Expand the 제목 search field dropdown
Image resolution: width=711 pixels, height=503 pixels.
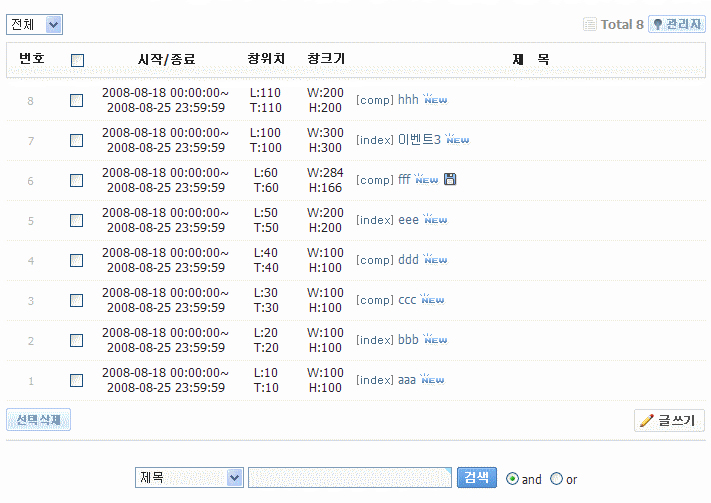coord(189,478)
